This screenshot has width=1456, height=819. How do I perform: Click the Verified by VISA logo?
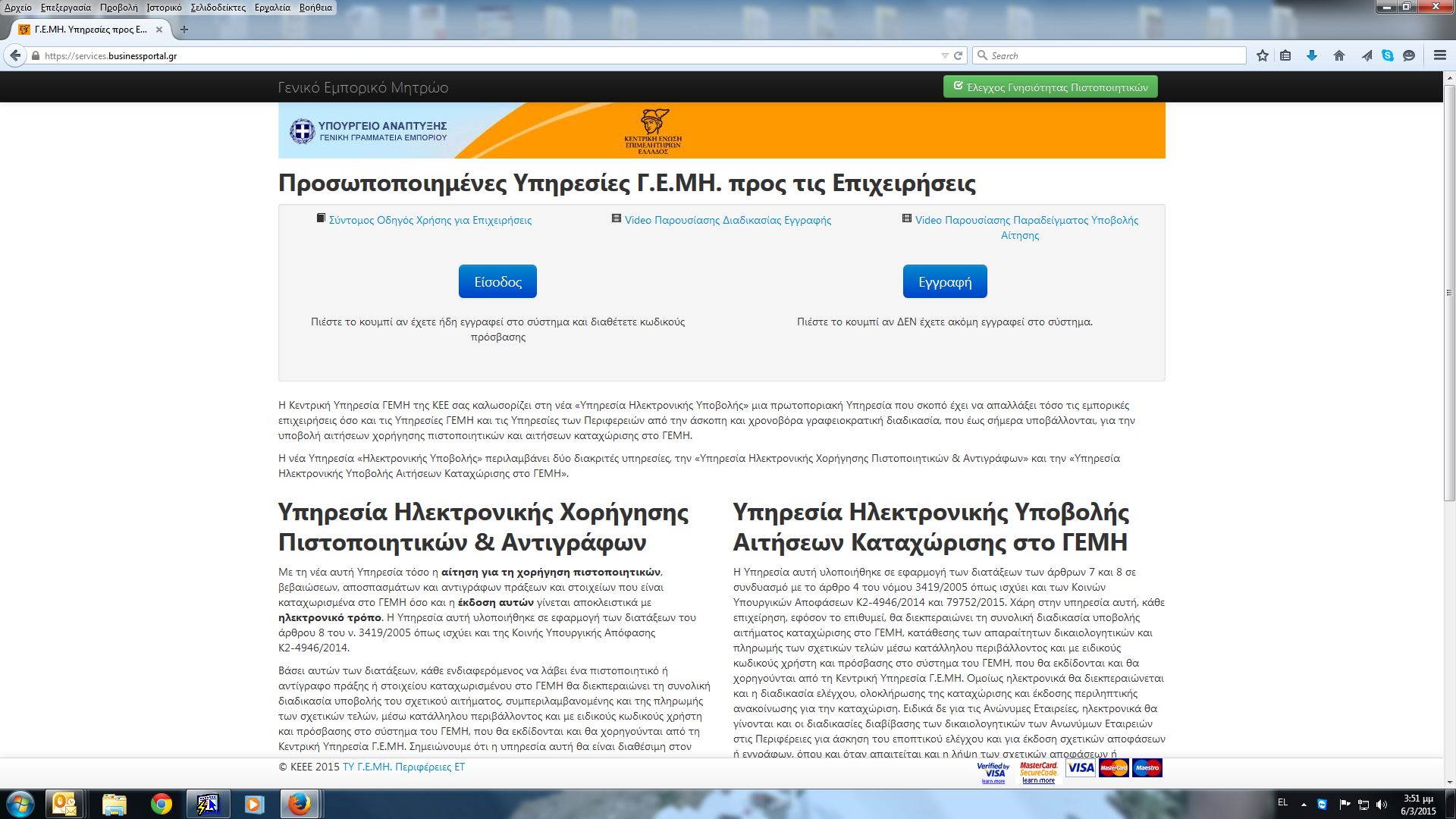[993, 772]
